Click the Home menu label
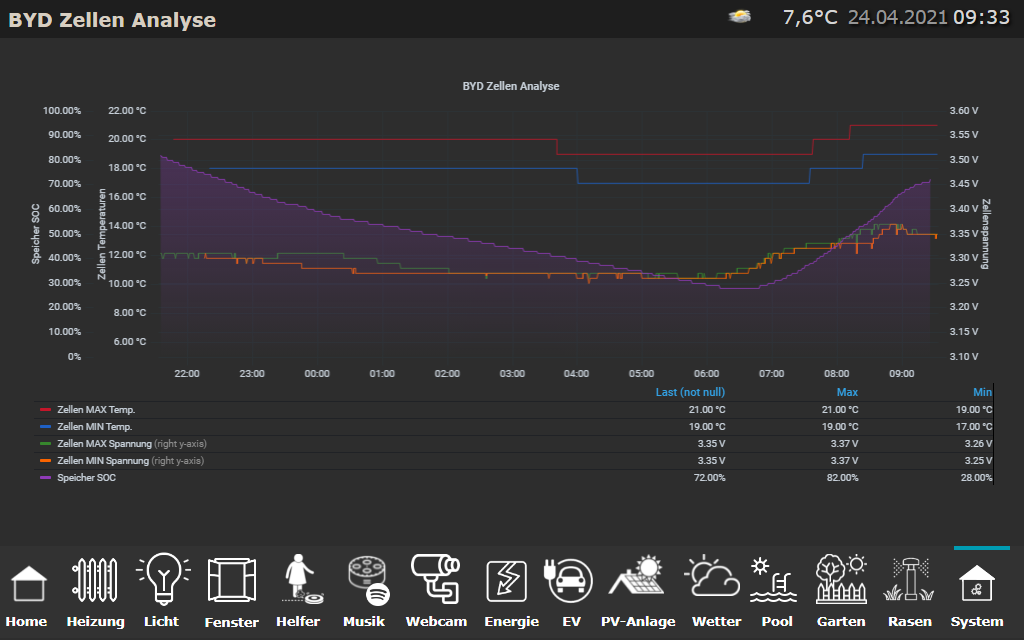The width and height of the screenshot is (1024, 640). pos(26,621)
